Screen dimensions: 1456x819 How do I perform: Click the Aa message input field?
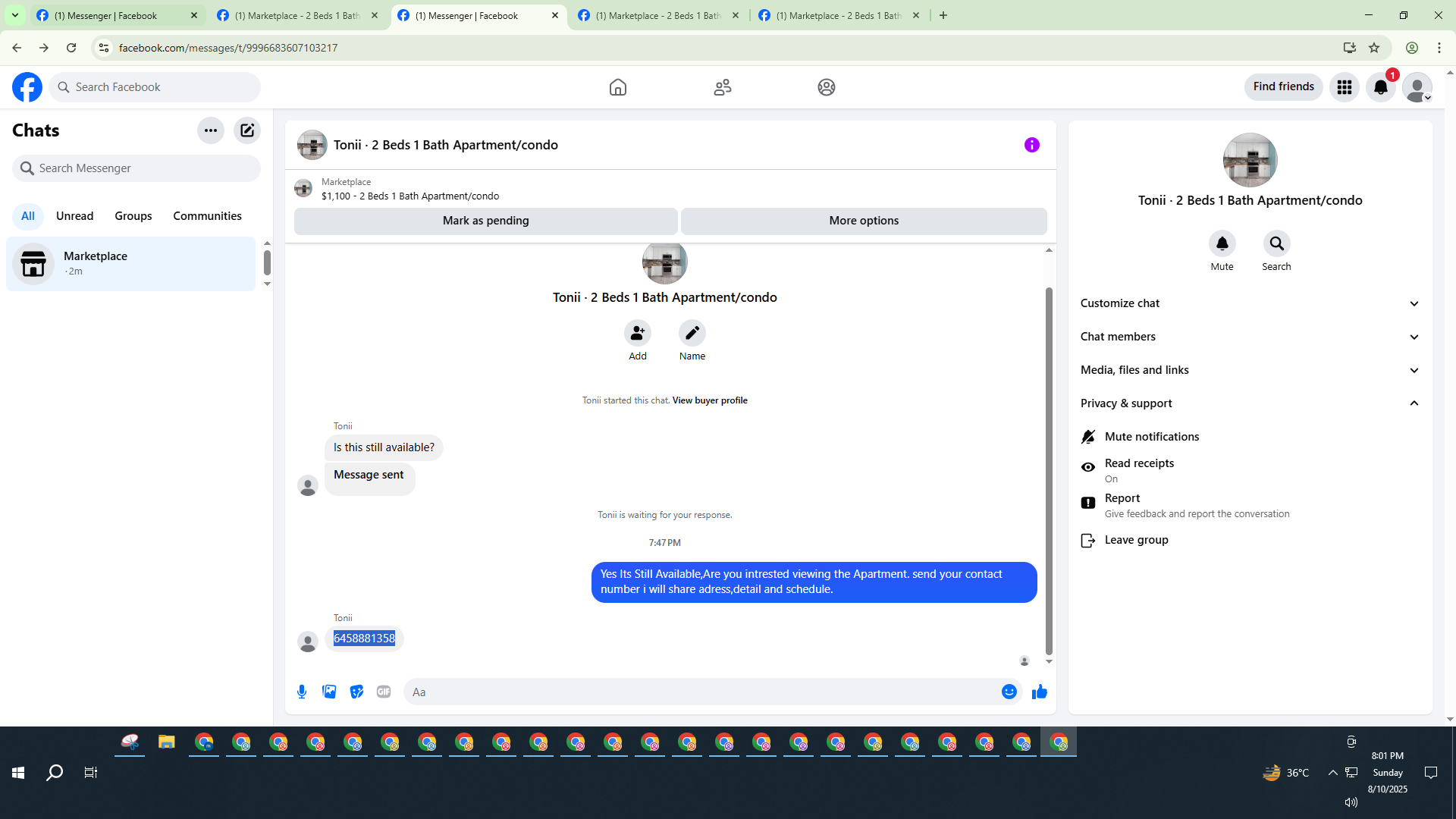(701, 692)
